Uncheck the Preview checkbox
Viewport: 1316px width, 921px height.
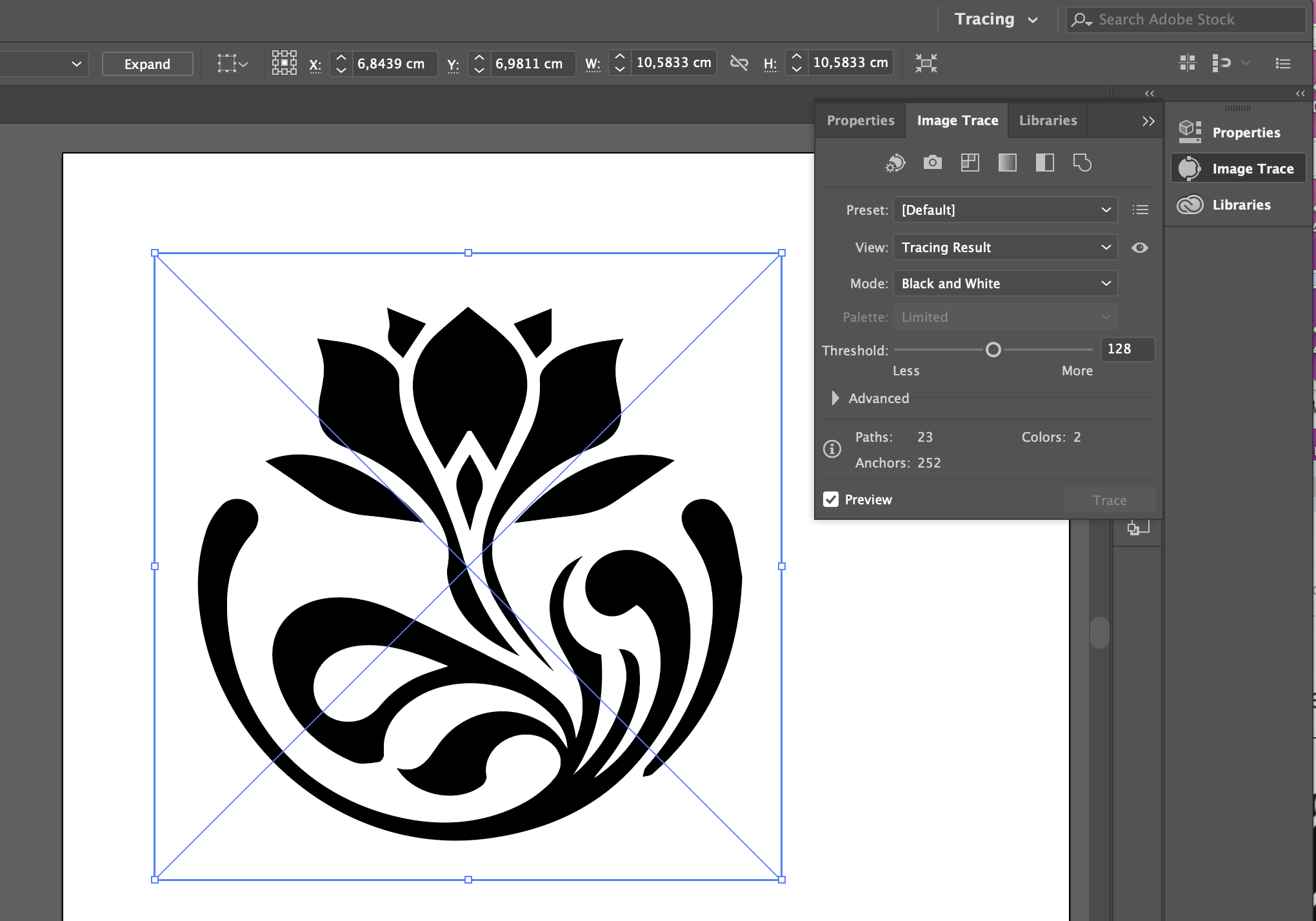coord(831,499)
